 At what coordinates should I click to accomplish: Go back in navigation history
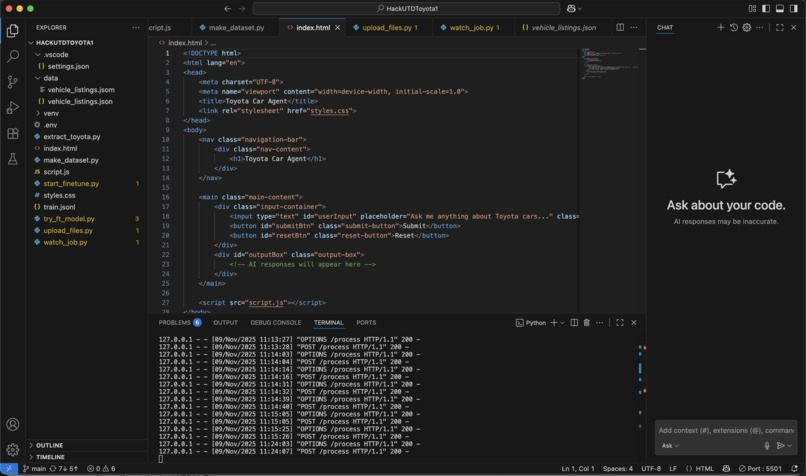coord(228,8)
